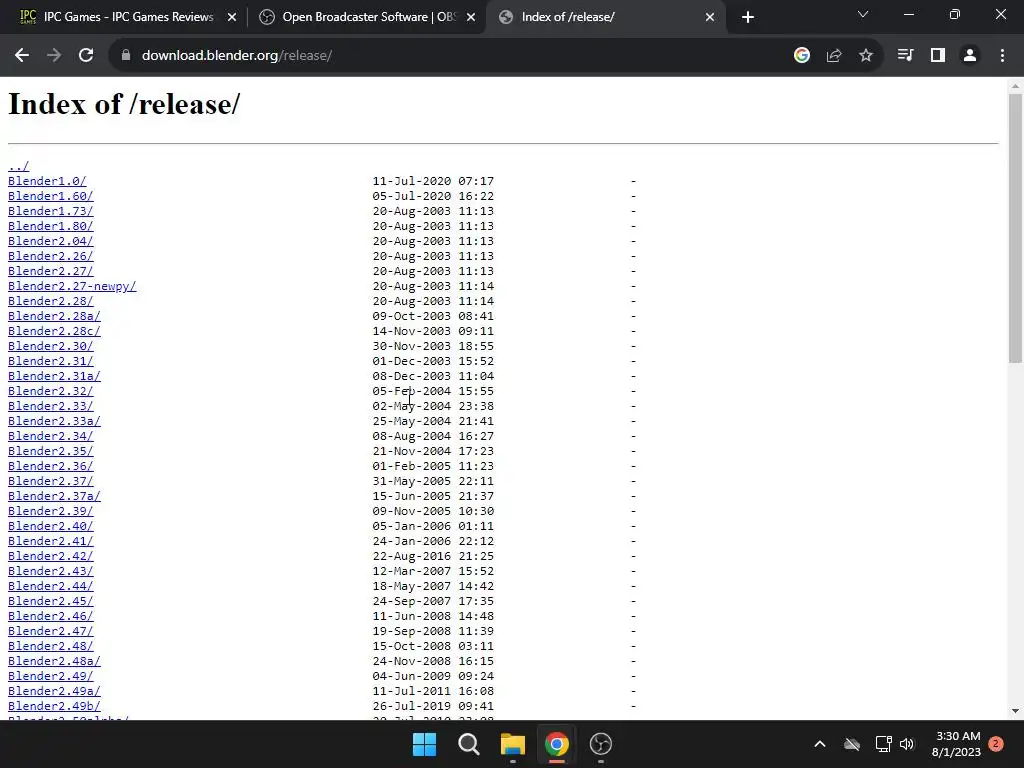Open the Blender2.41/ folder
1024x768 pixels.
pyautogui.click(x=50, y=541)
